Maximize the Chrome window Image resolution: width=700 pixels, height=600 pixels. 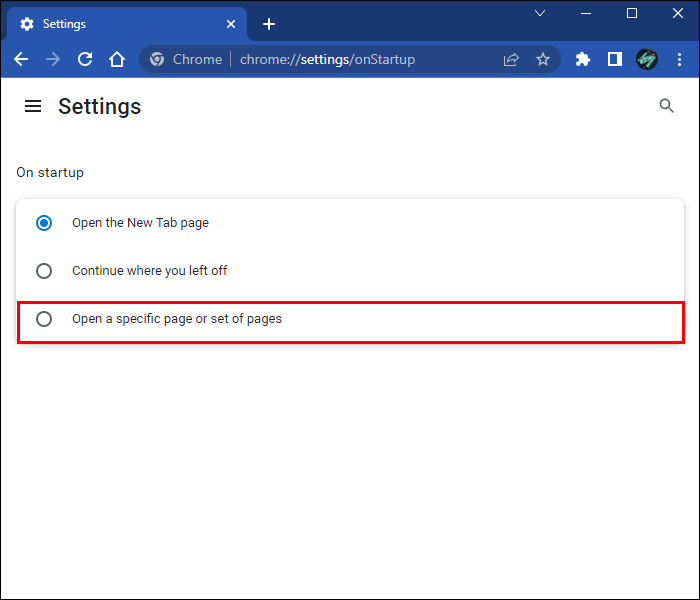pyautogui.click(x=632, y=13)
